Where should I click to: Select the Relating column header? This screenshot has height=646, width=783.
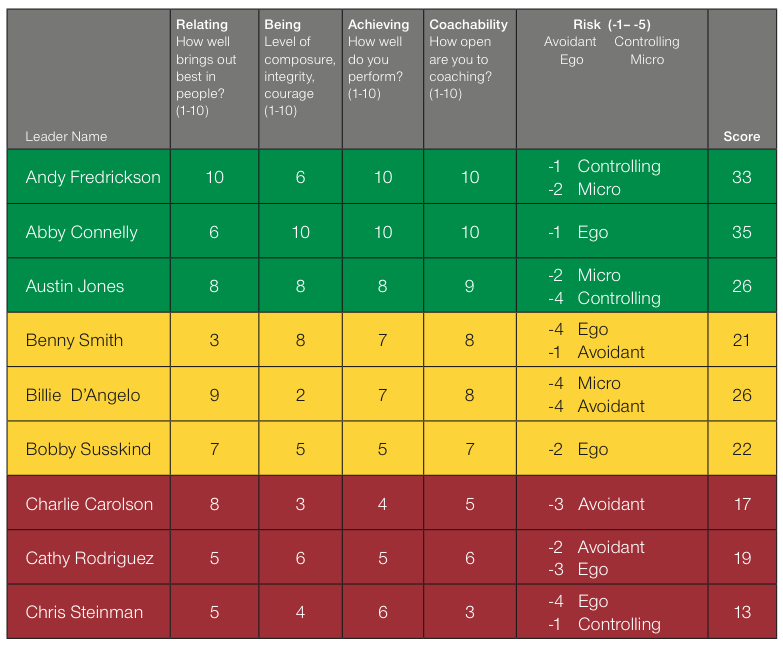click(x=202, y=24)
